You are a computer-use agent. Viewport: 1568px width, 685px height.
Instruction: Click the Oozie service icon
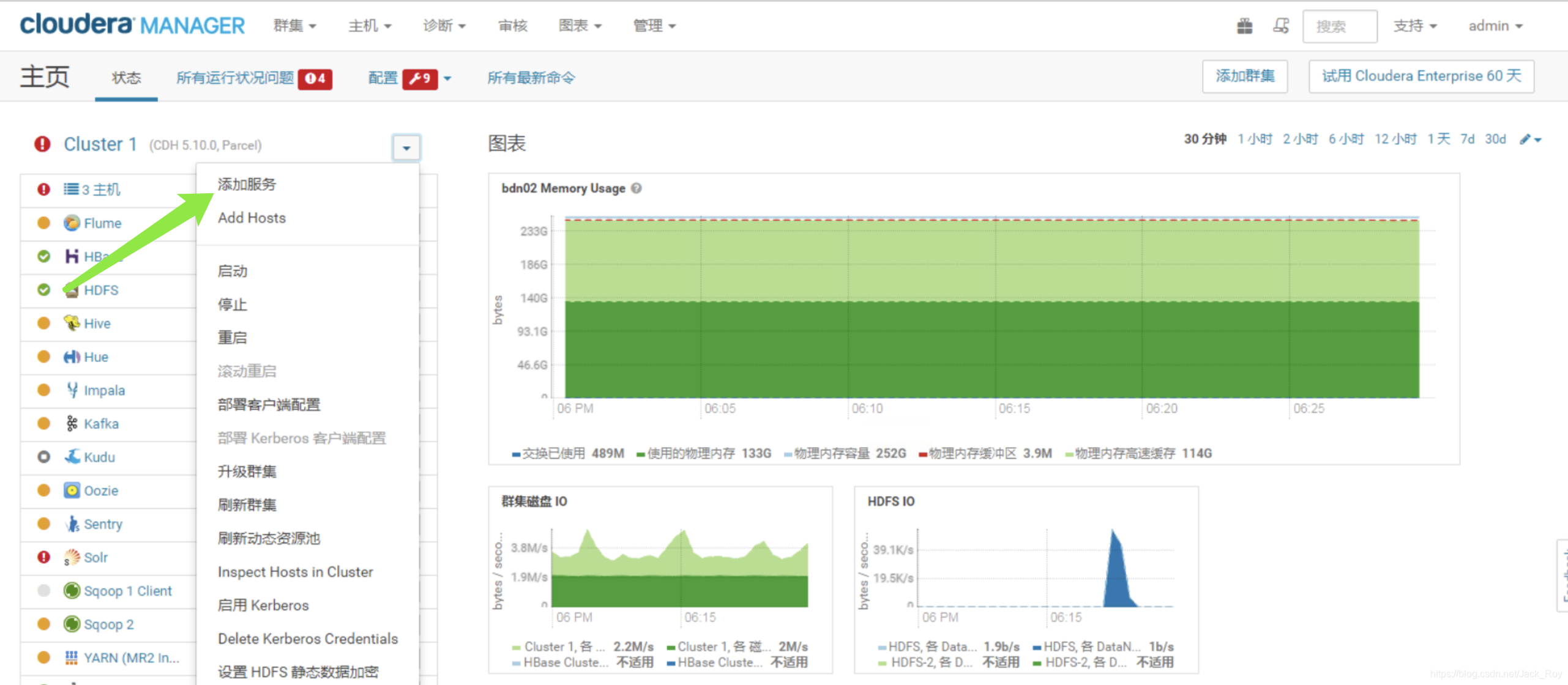click(x=72, y=491)
